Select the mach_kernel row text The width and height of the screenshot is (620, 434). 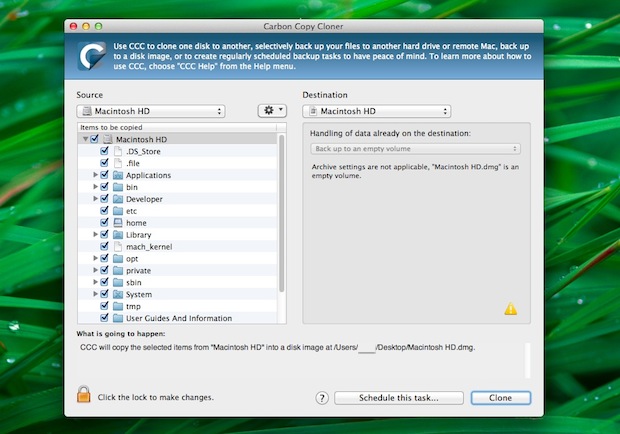pos(149,247)
